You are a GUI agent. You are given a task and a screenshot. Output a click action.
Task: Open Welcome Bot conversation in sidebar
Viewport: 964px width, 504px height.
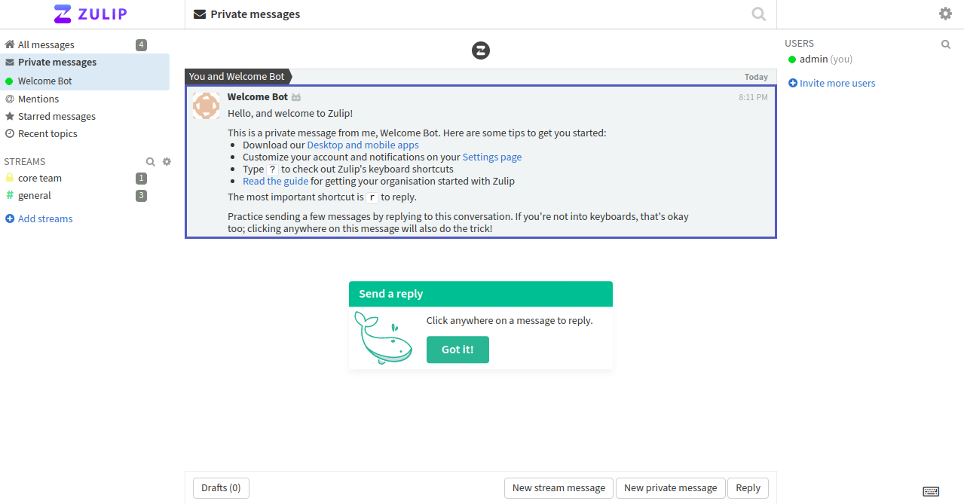[45, 81]
